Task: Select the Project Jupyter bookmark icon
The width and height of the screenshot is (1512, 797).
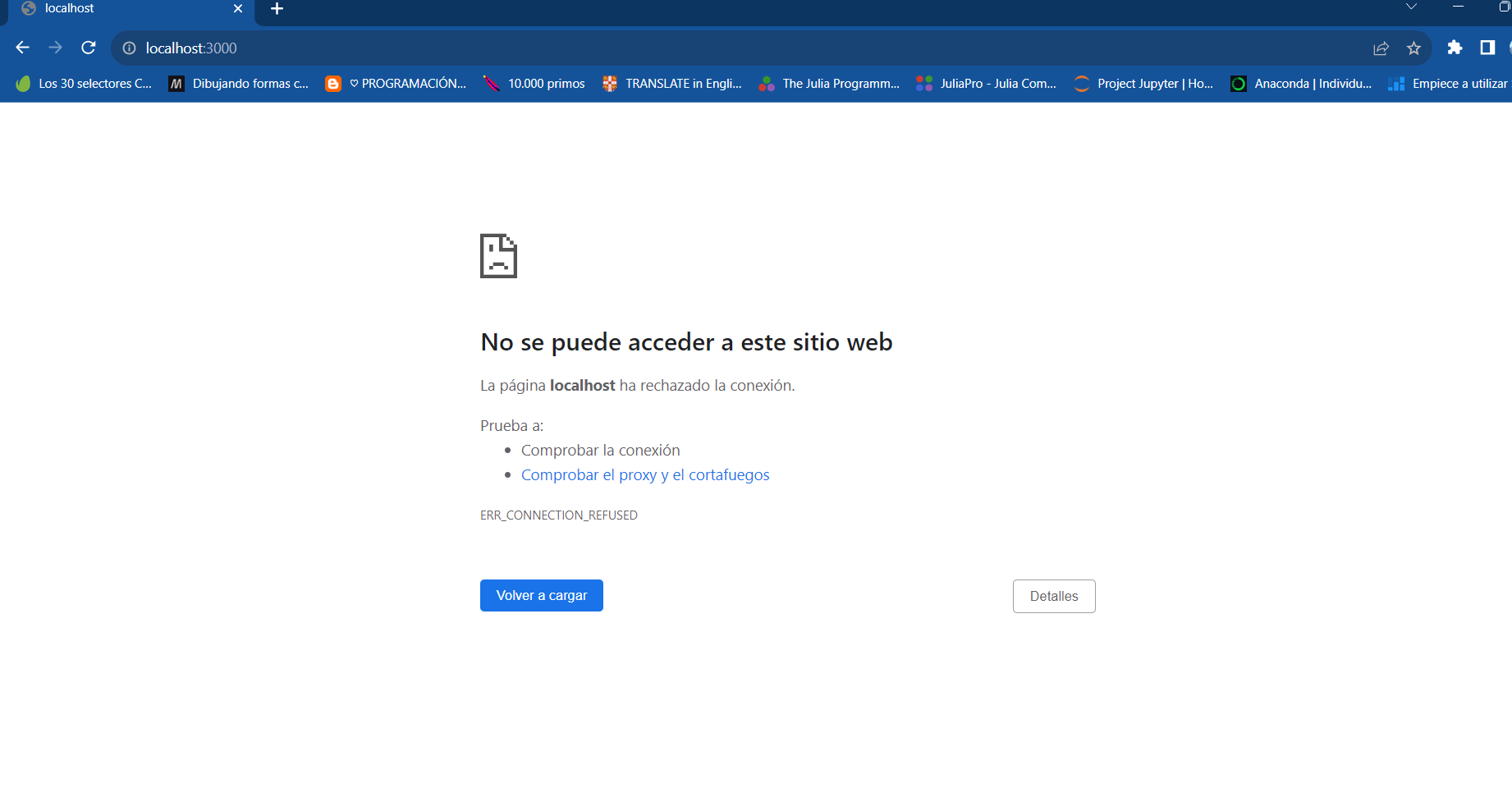Action: [x=1082, y=83]
